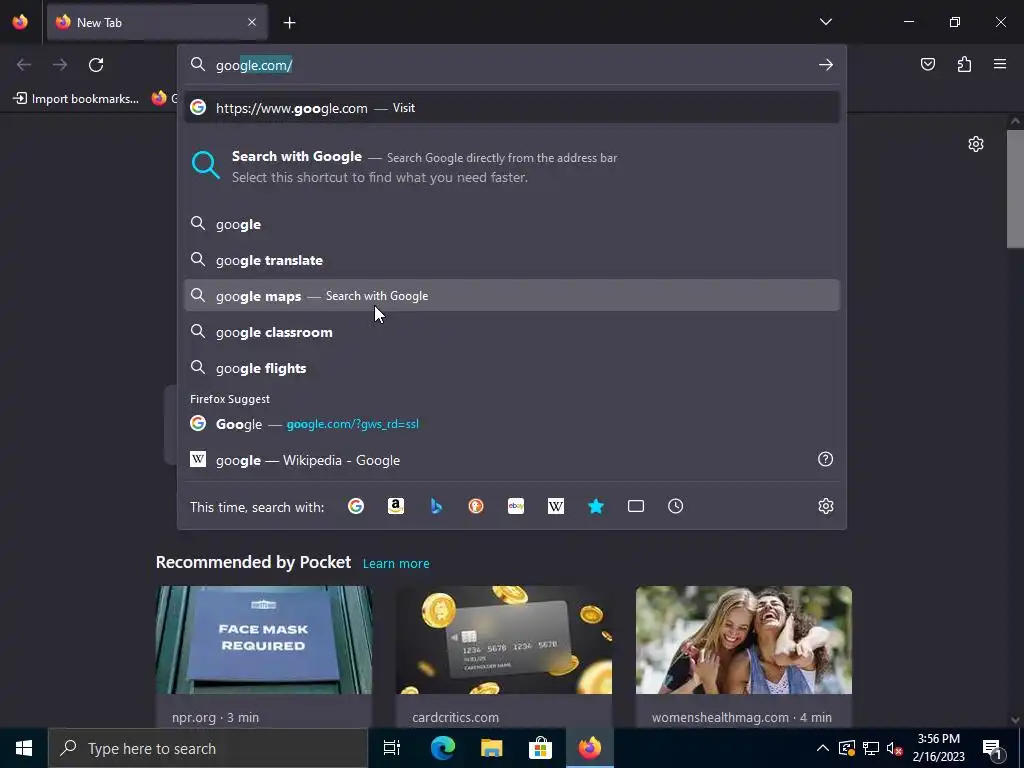Click the Firefox Suggest help icon
Screen dimensions: 1024x768
825,459
